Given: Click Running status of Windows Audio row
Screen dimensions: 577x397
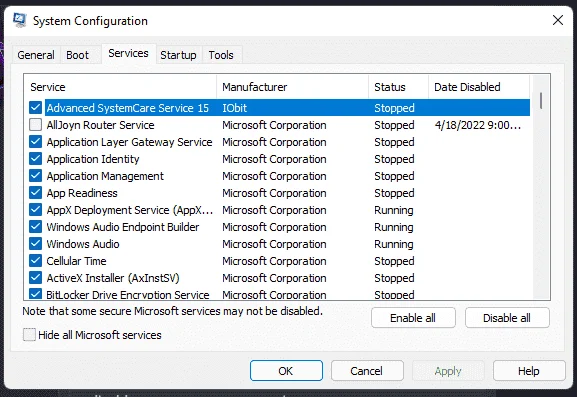Looking at the screenshot, I should [394, 243].
